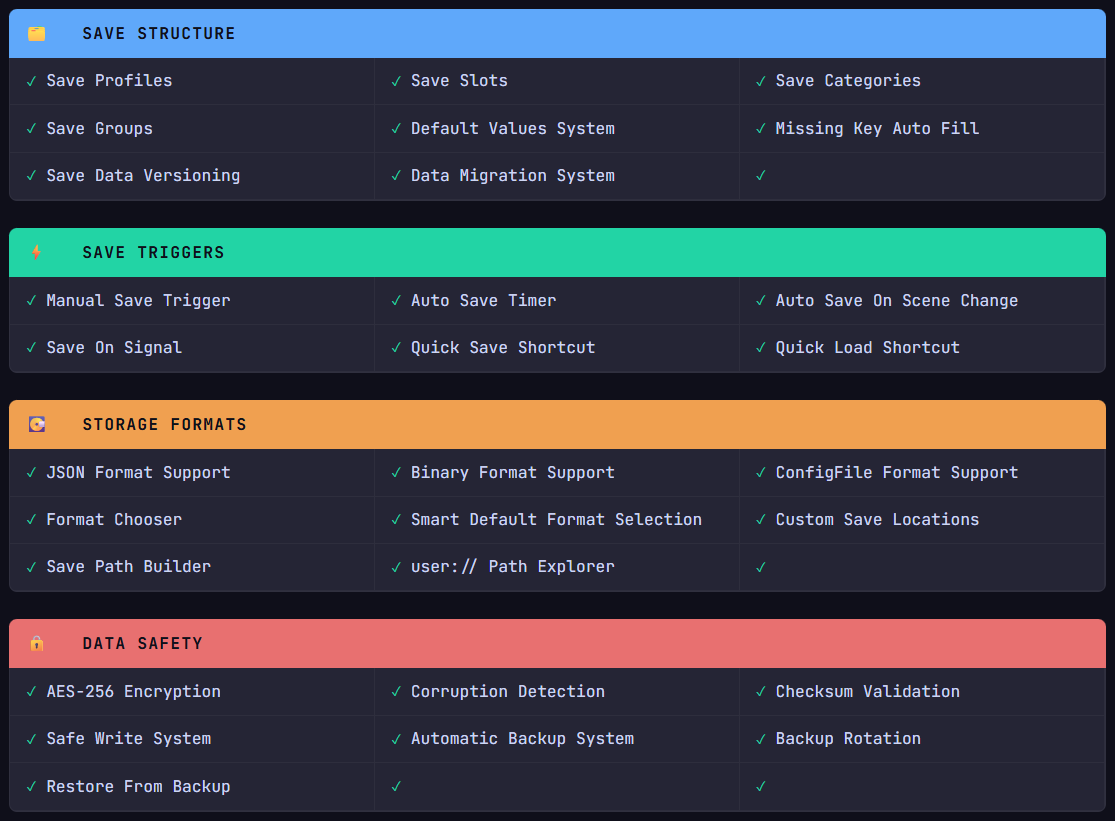Click the disk icon beside Storage Formats
Image resolution: width=1115 pixels, height=821 pixels.
point(37,425)
